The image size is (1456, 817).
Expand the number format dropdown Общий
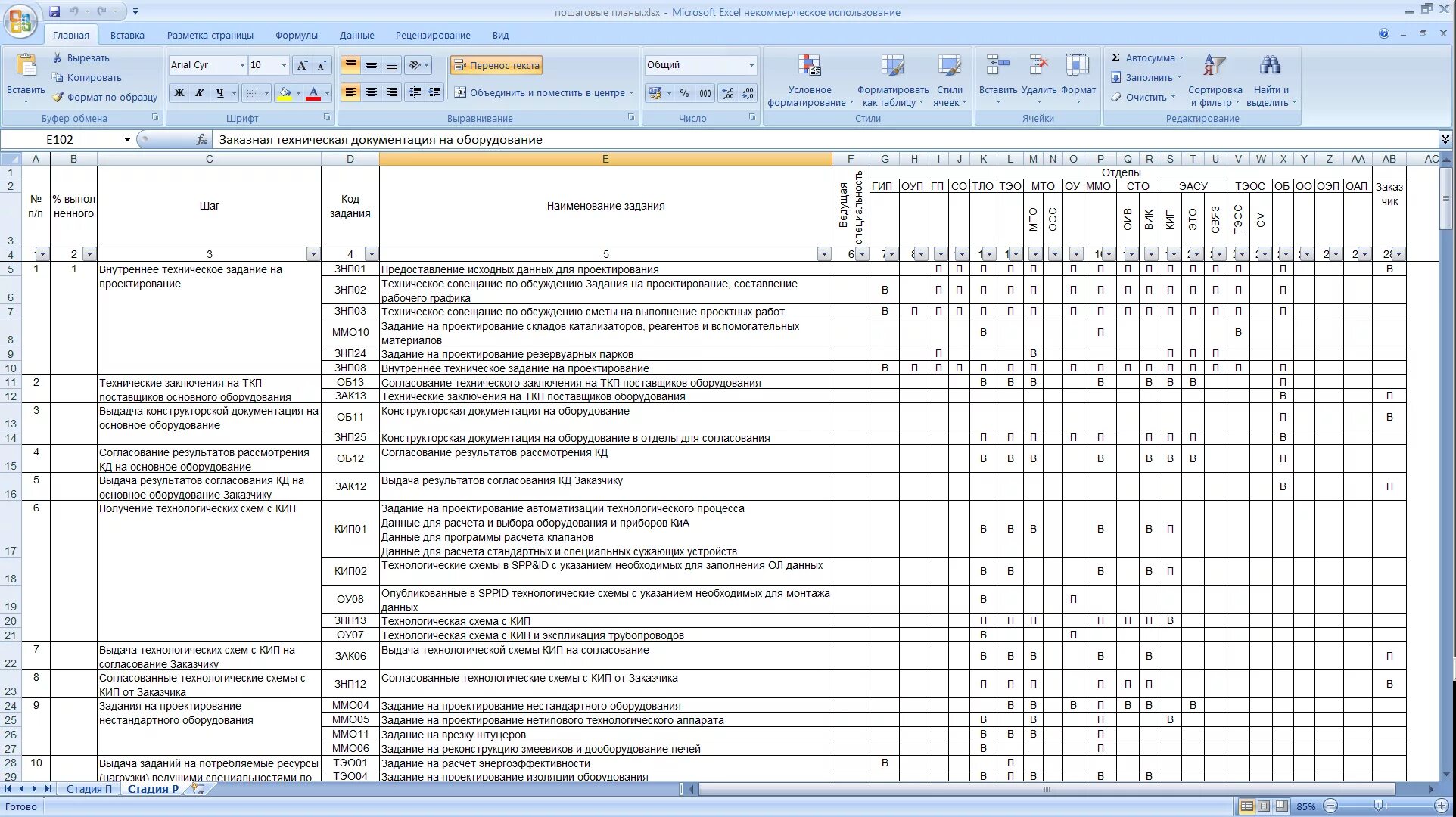coord(751,65)
